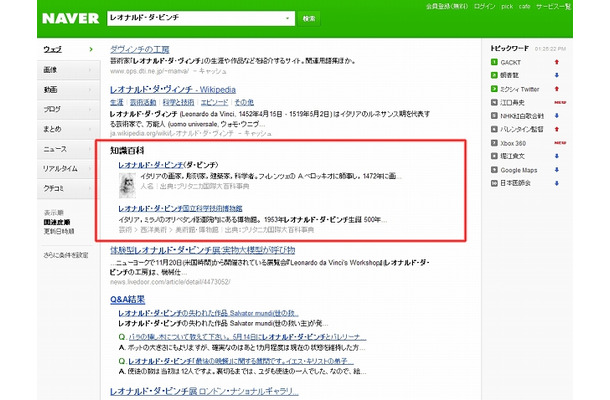This screenshot has width=610, height=400.
Task: Click rank 9 badge beside Google Maps
Action: [x=494, y=170]
